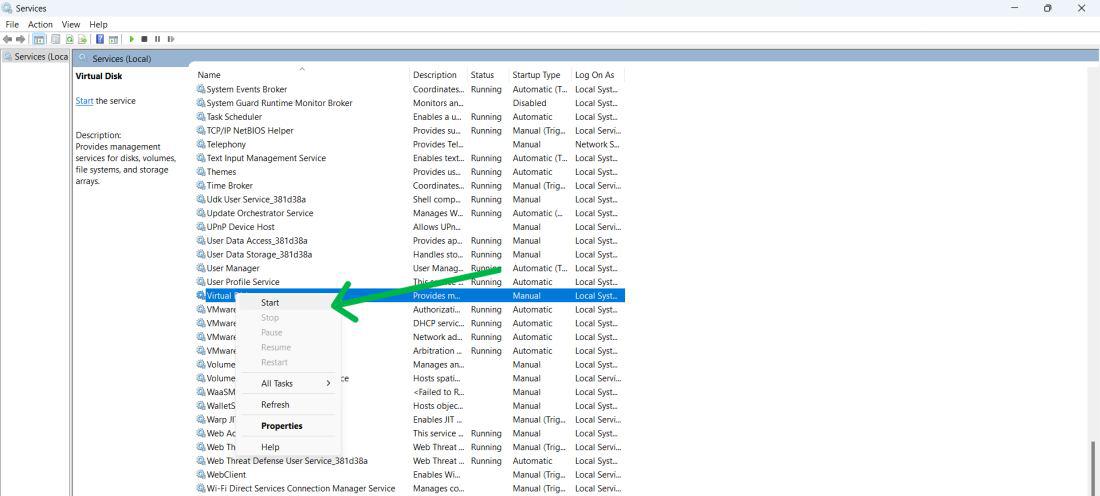Toggle the Show/Hide Console Tree toolbar icon
Viewport: 1100px width, 496px height.
pos(39,39)
